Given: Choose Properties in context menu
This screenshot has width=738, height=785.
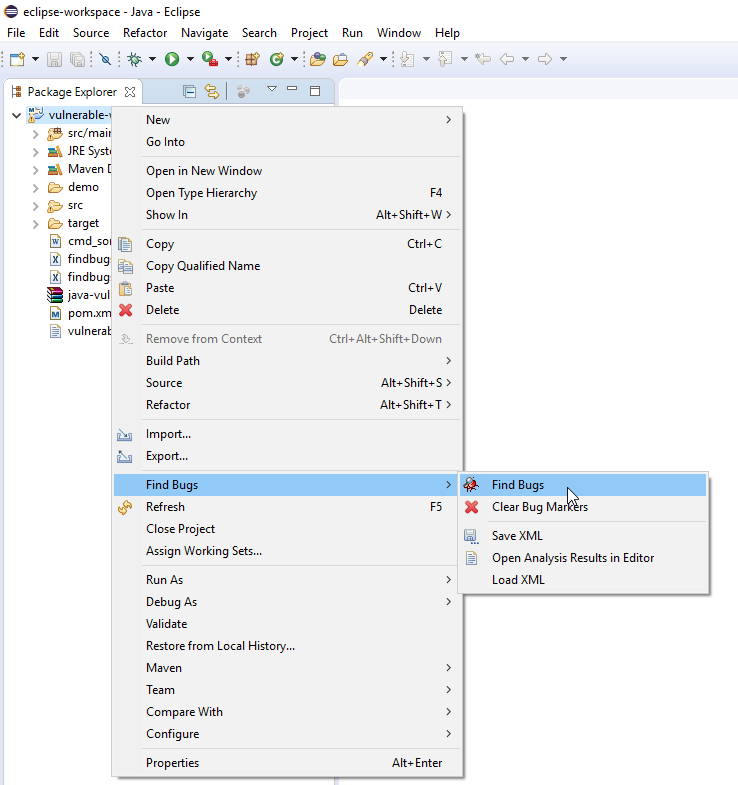Looking at the screenshot, I should pyautogui.click(x=286, y=763).
